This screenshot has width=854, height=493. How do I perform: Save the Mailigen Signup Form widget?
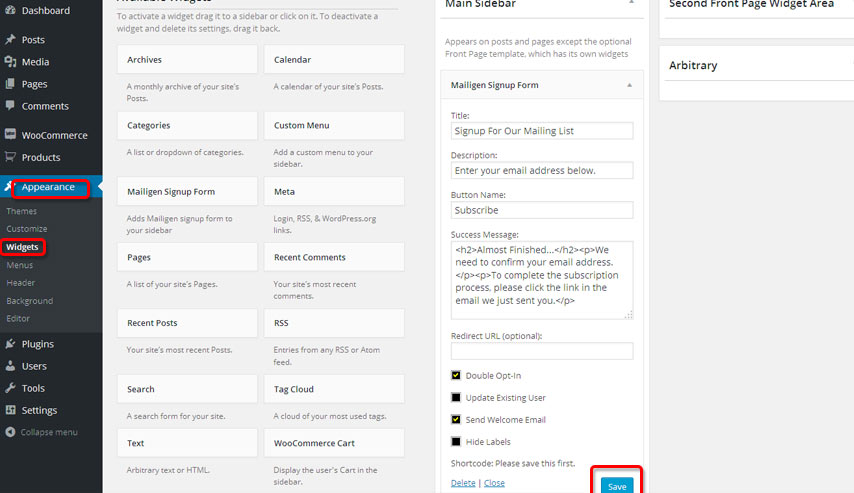(x=617, y=486)
